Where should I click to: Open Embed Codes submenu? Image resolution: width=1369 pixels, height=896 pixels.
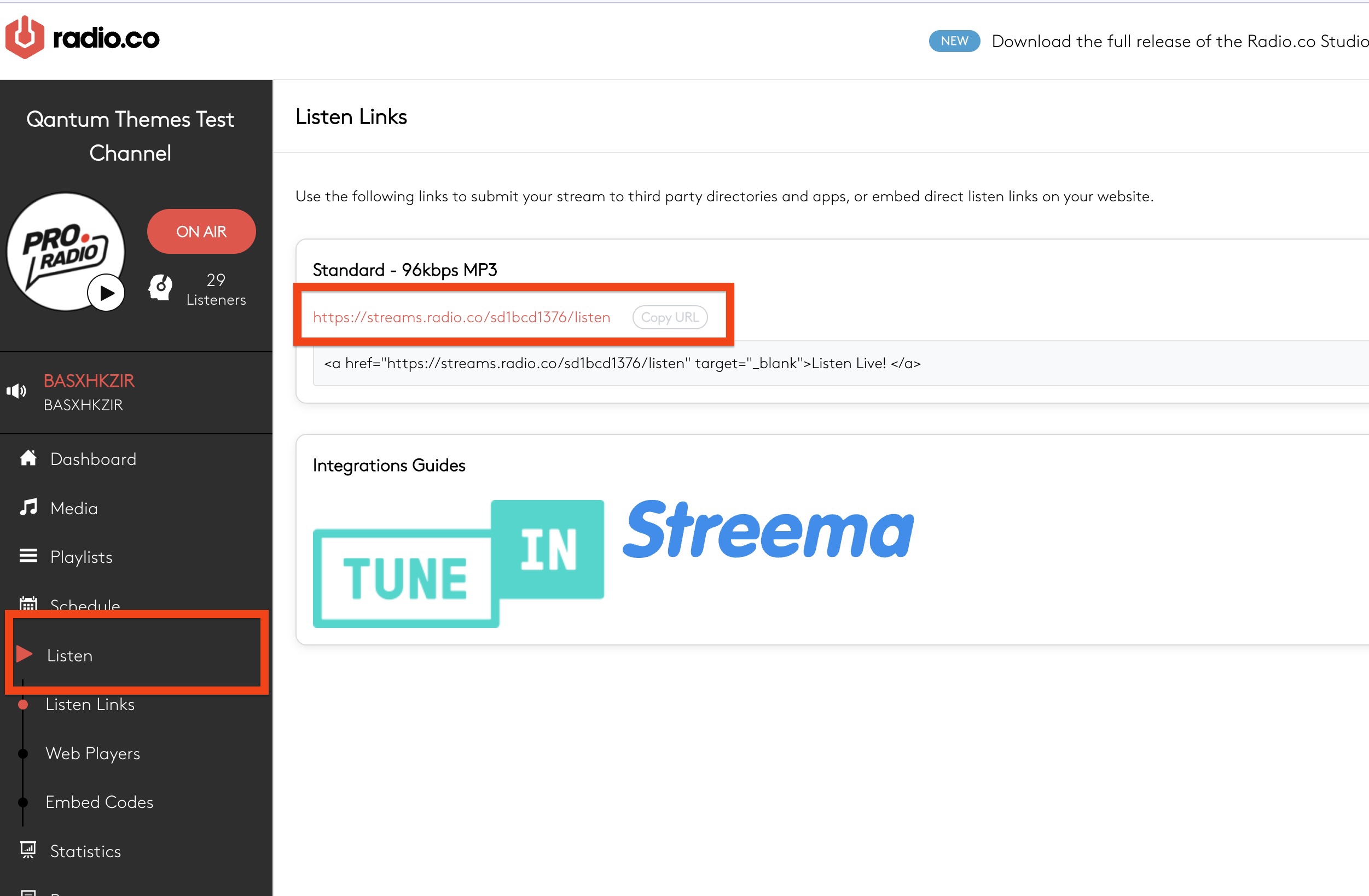pos(100,802)
